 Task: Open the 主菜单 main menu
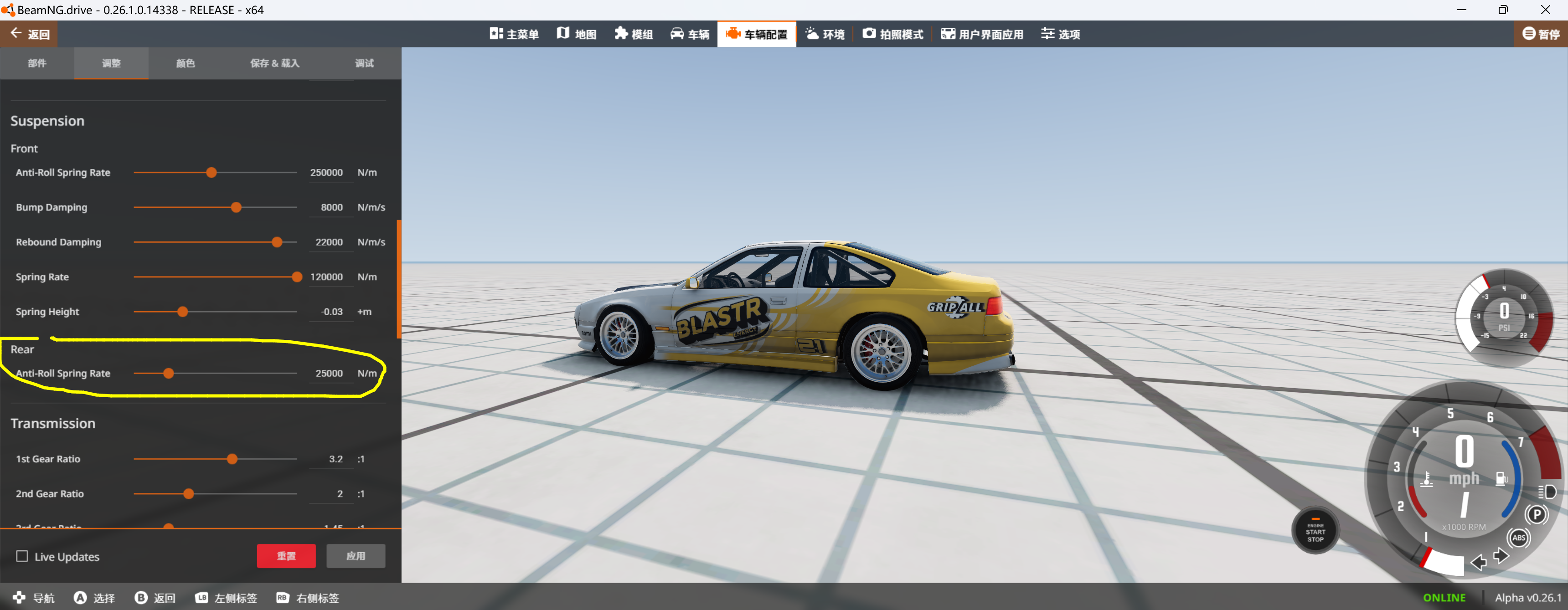(514, 34)
